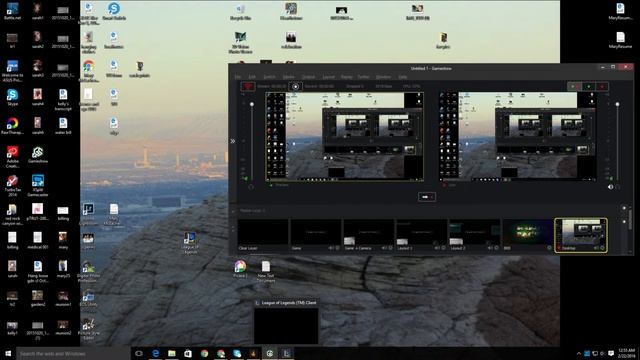
Task: Click the upper round icon beside the shot list
Action: pyautogui.click(x=624, y=208)
